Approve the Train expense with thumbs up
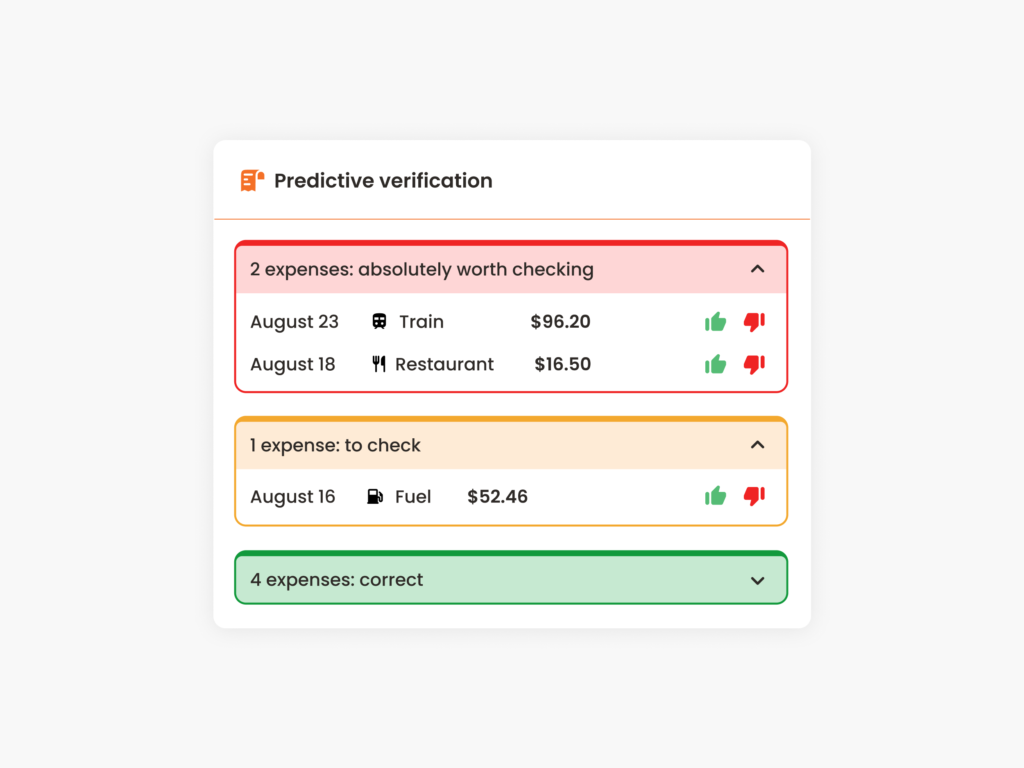Screen dimensions: 1024x768 (x=715, y=321)
